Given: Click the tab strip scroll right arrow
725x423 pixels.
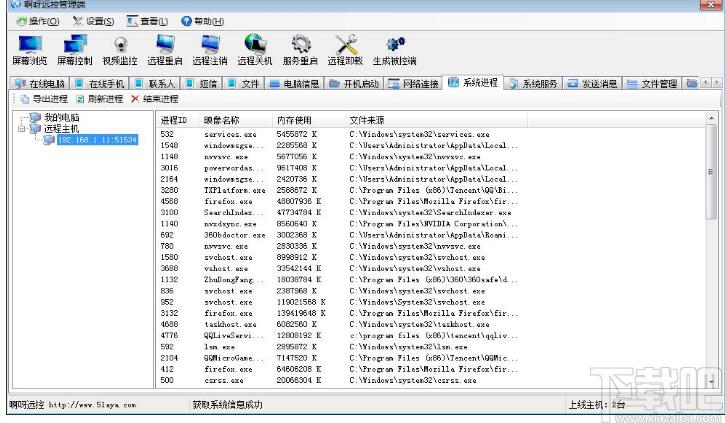Looking at the screenshot, I should pyautogui.click(x=717, y=83).
